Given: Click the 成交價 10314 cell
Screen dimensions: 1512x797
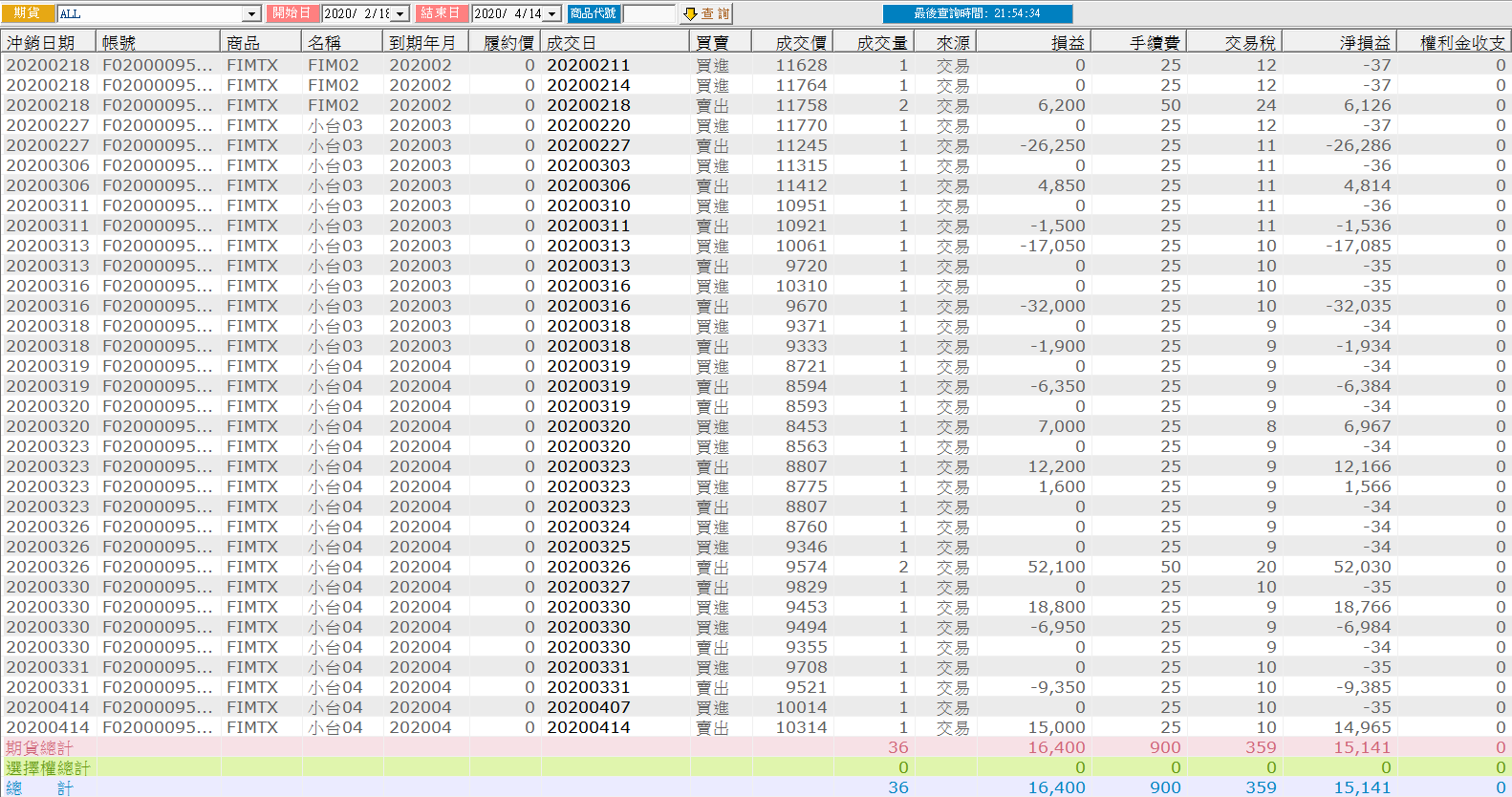Looking at the screenshot, I should pyautogui.click(x=801, y=727).
